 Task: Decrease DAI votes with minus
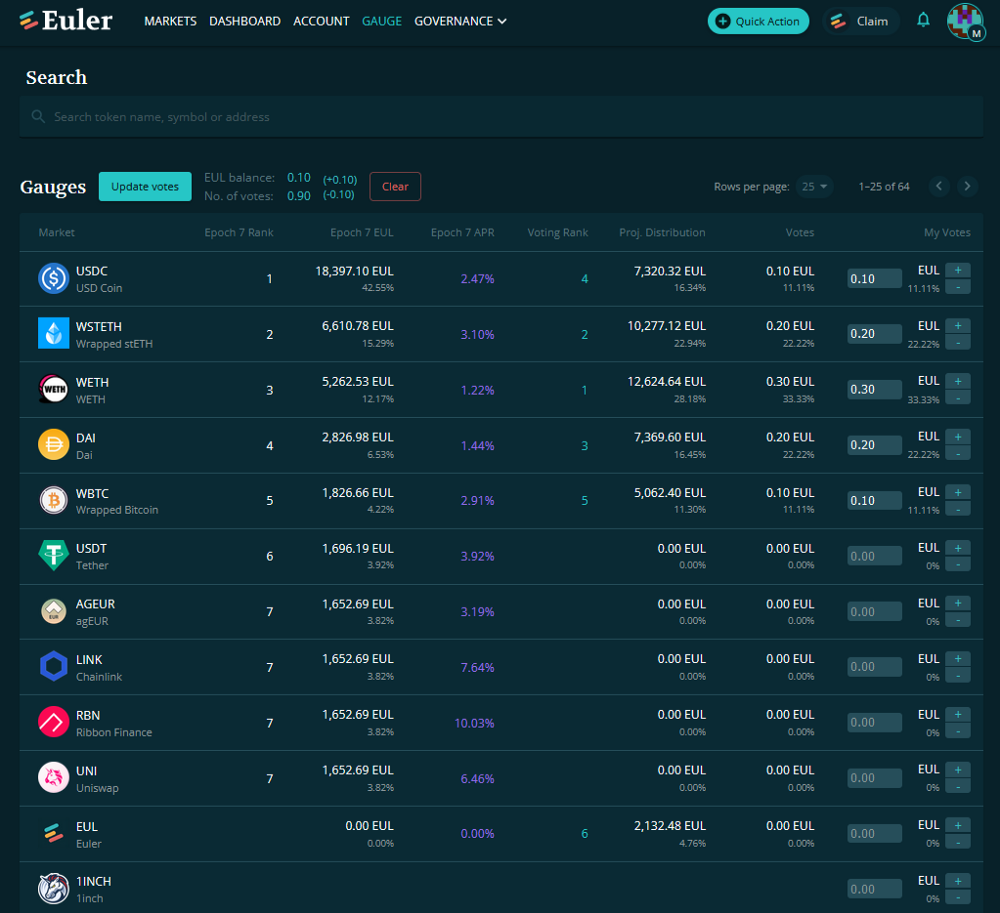(958, 454)
